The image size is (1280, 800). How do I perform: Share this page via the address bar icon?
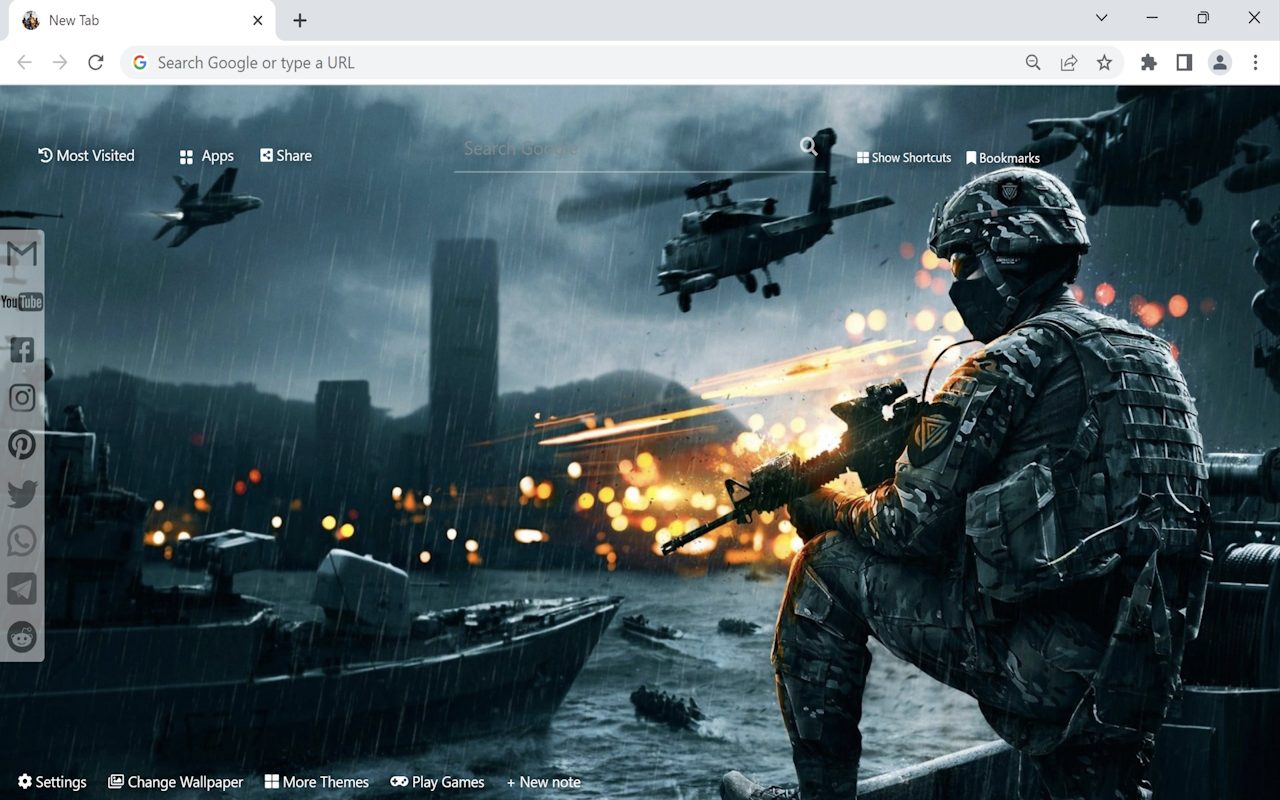tap(1069, 63)
